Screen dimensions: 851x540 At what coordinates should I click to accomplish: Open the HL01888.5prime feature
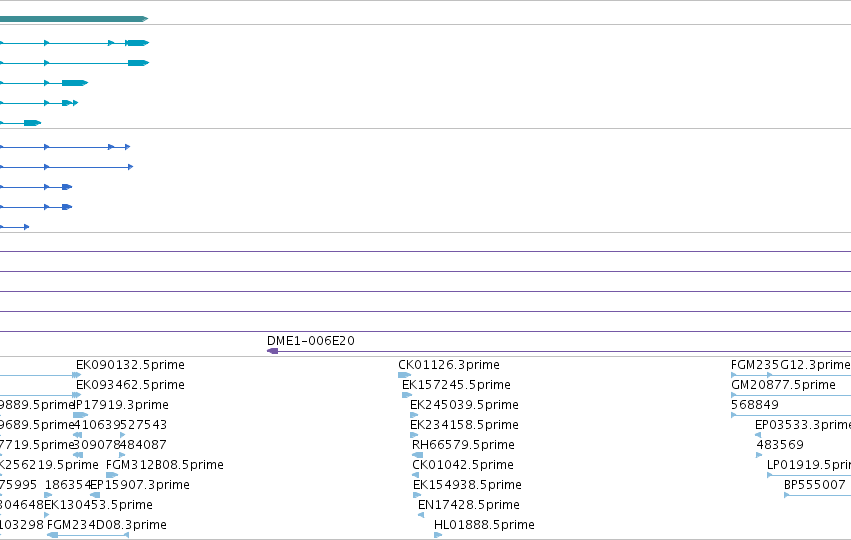point(484,525)
